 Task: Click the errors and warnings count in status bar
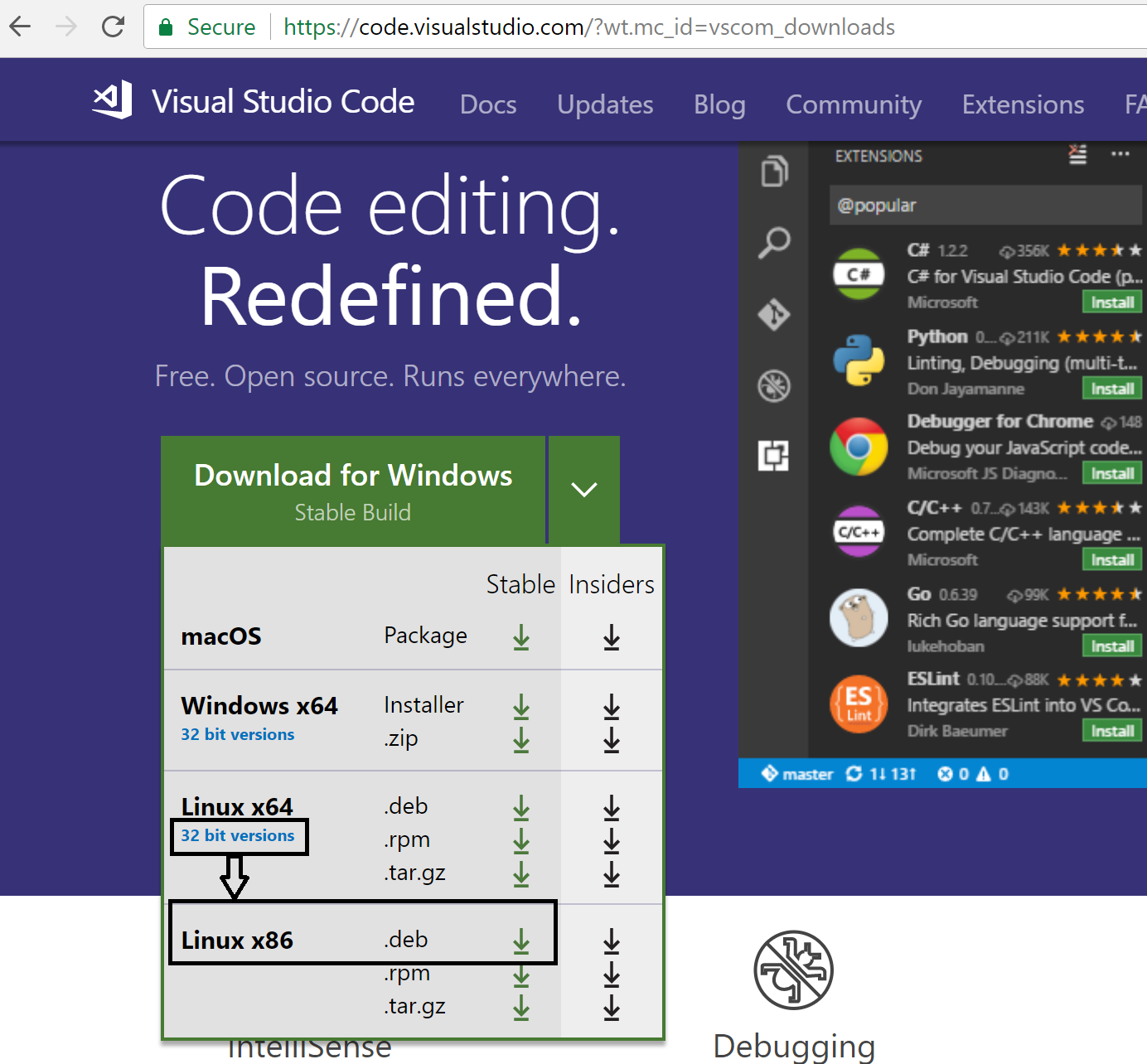tap(973, 774)
